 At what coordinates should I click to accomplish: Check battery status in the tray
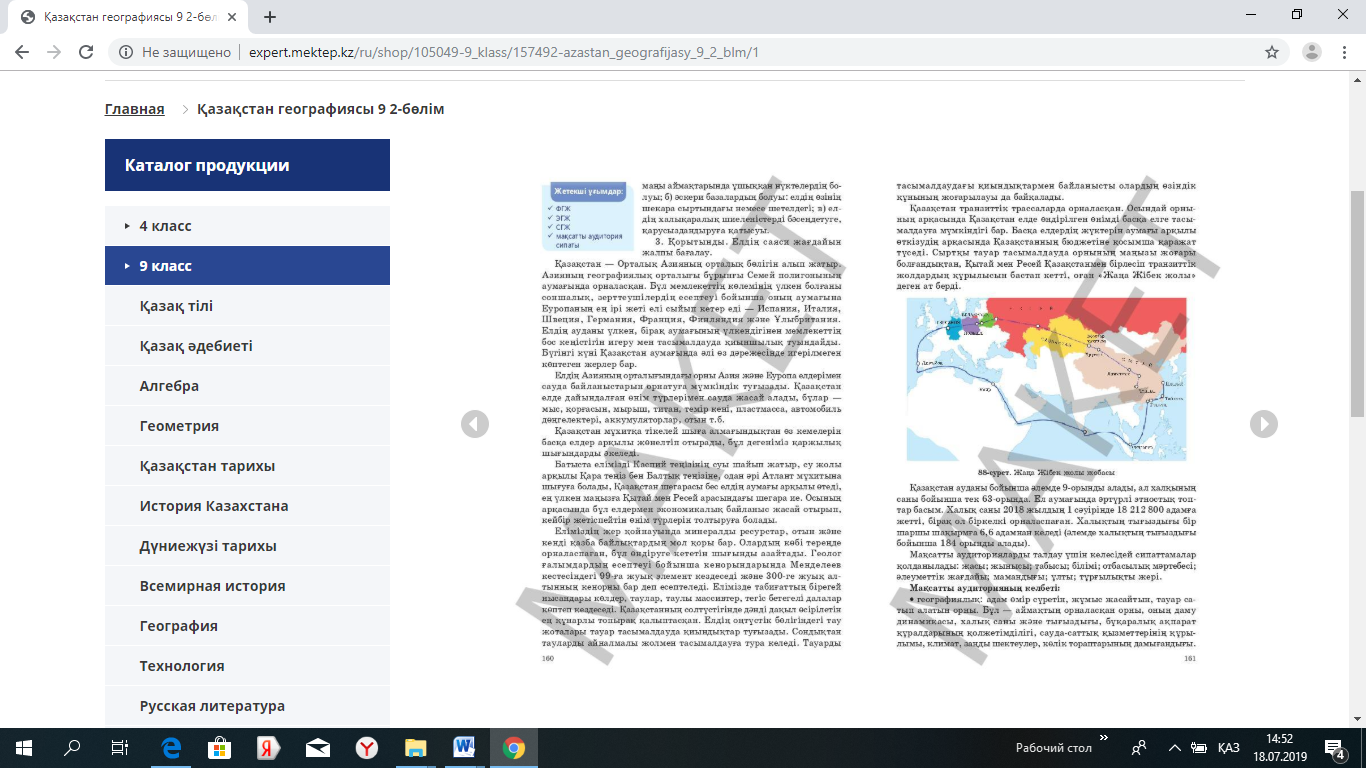click(1198, 748)
